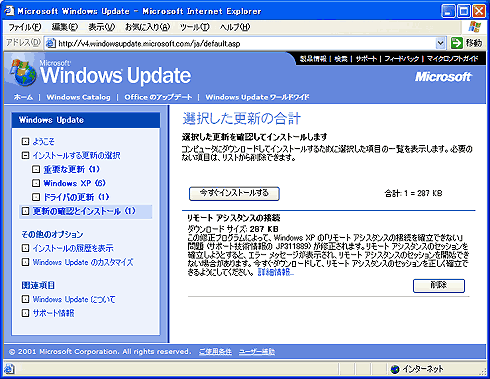
Task: Open the お気に入り(A) menu
Action: [x=147, y=27]
